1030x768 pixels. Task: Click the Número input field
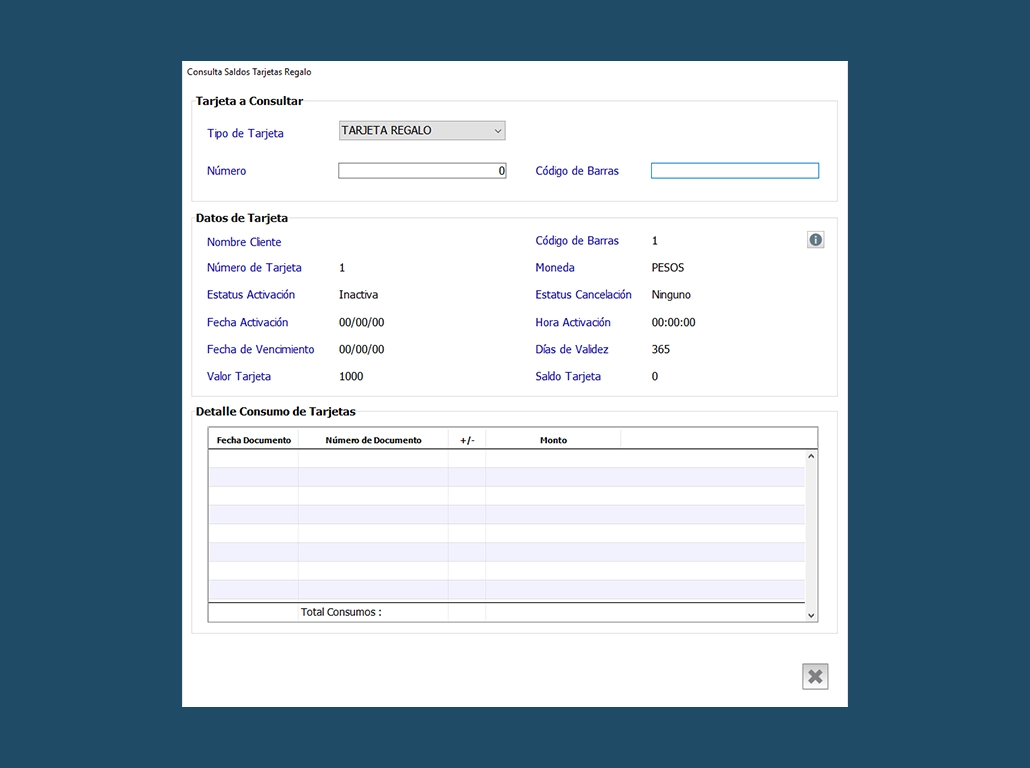pos(422,171)
